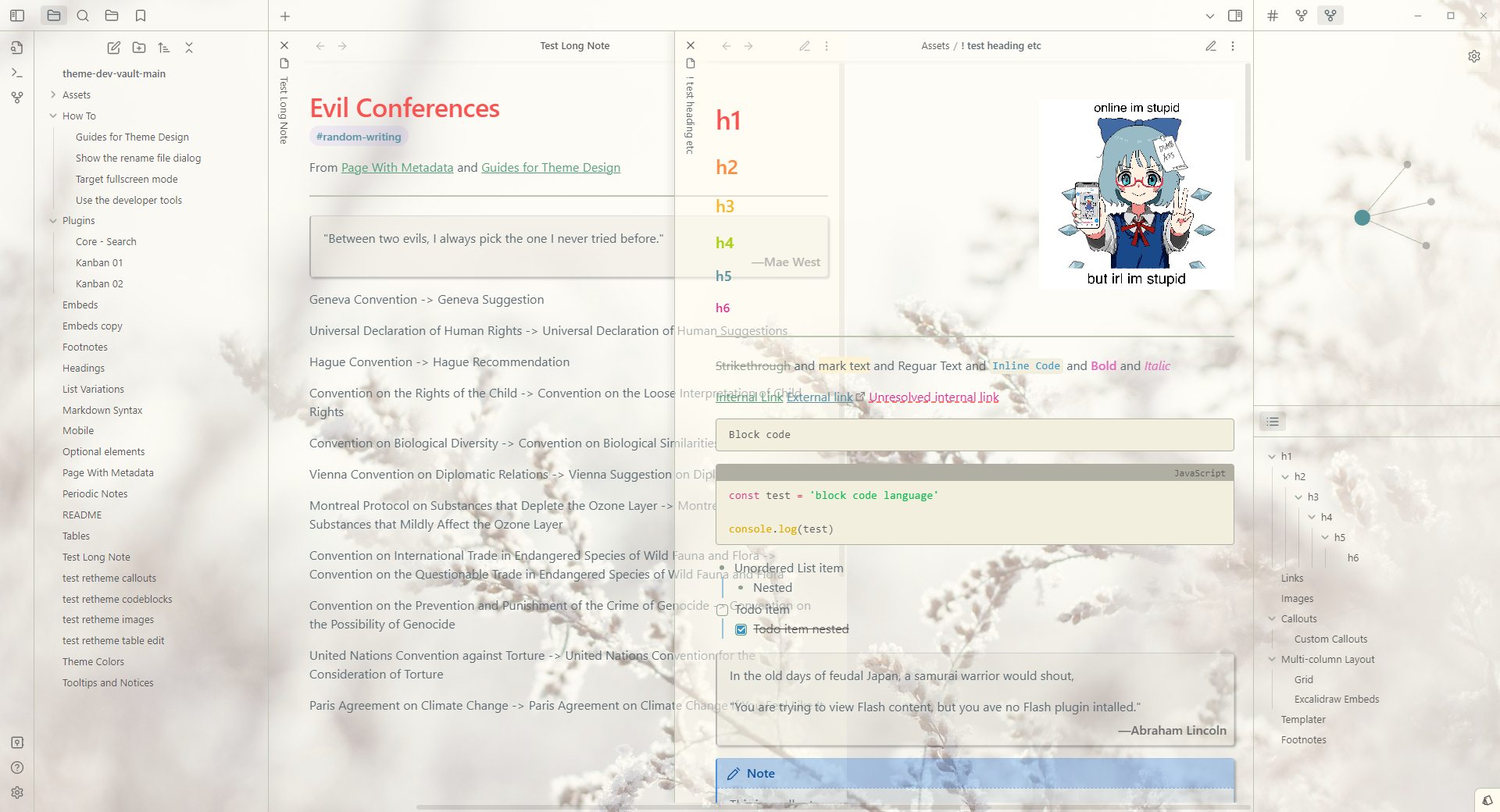Navigate forward in test heading pane
Viewport: 1500px width, 812px height.
[748, 46]
